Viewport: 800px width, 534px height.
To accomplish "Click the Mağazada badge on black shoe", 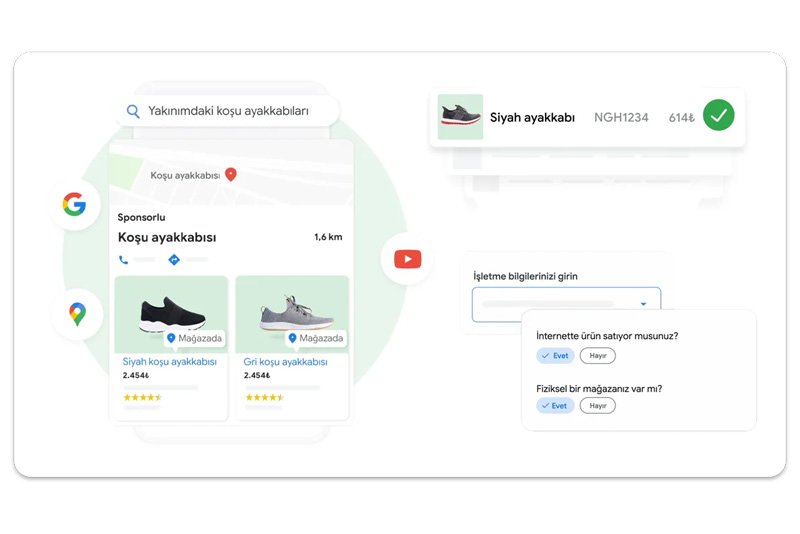I will pos(195,338).
